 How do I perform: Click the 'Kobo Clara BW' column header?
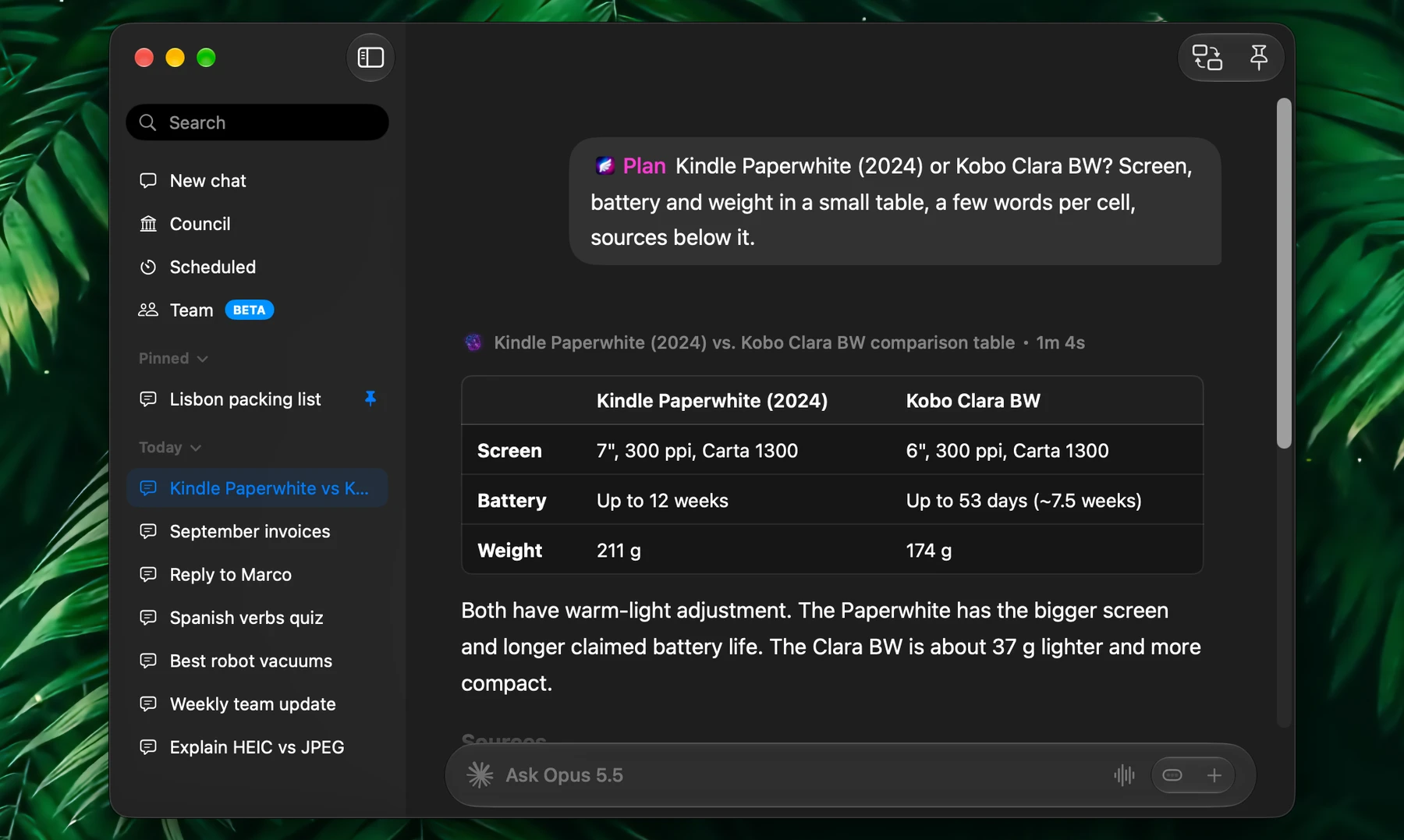pyautogui.click(x=973, y=401)
